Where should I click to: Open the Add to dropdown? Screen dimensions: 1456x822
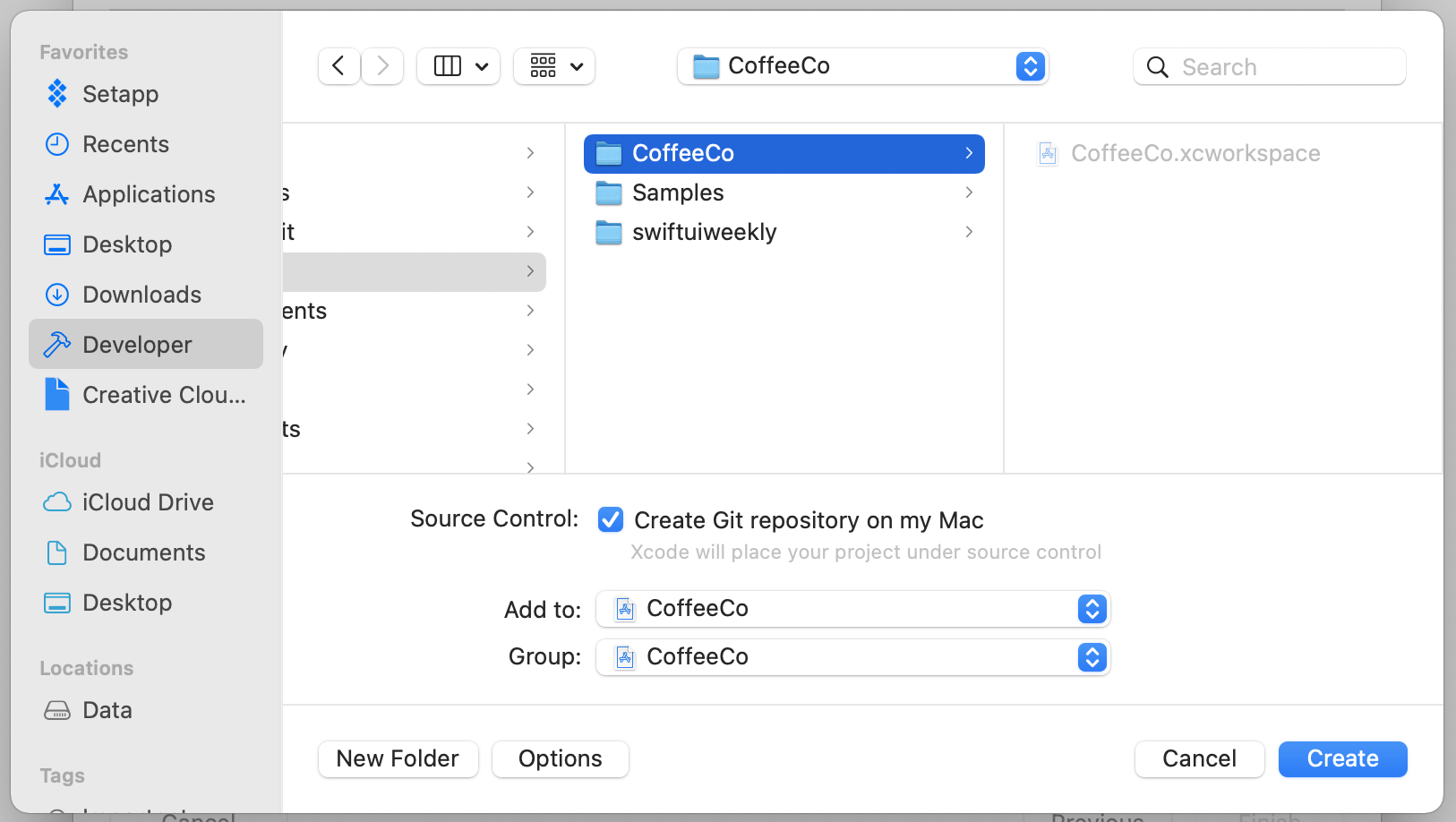(x=852, y=609)
